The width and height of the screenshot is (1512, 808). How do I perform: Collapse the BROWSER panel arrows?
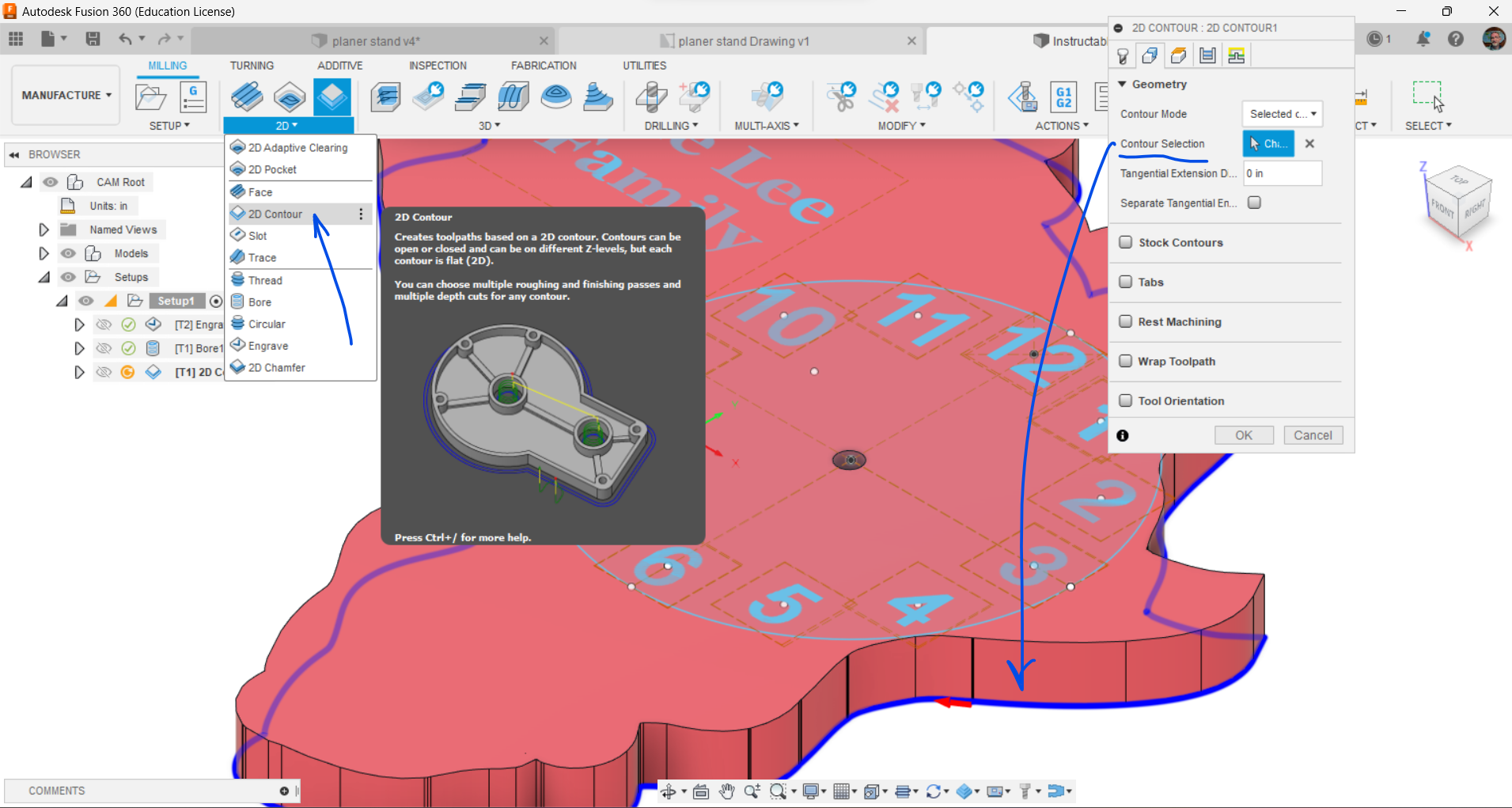click(x=14, y=154)
